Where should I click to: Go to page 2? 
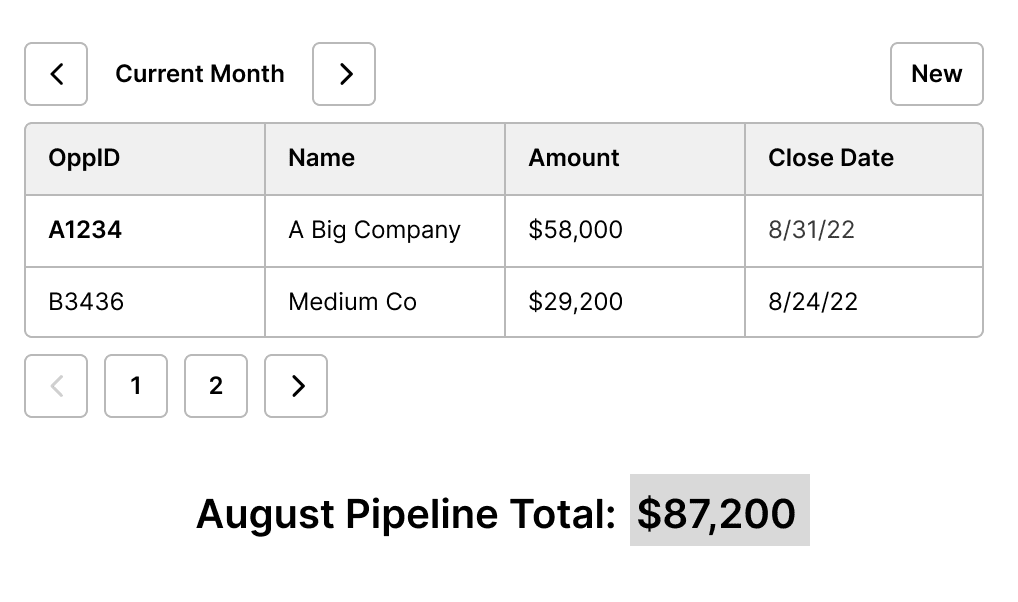(216, 386)
